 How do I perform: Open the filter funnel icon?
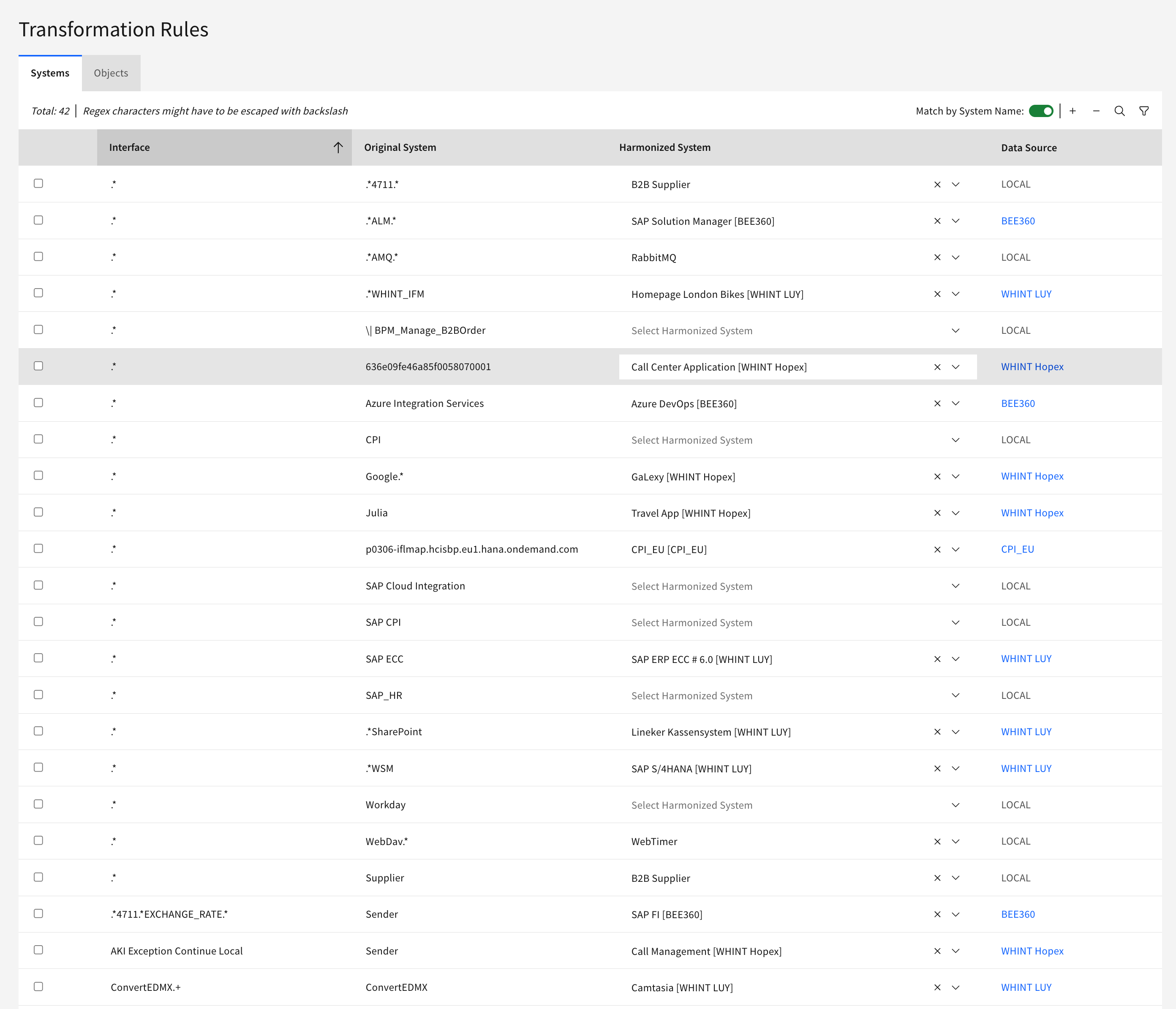(x=1143, y=111)
